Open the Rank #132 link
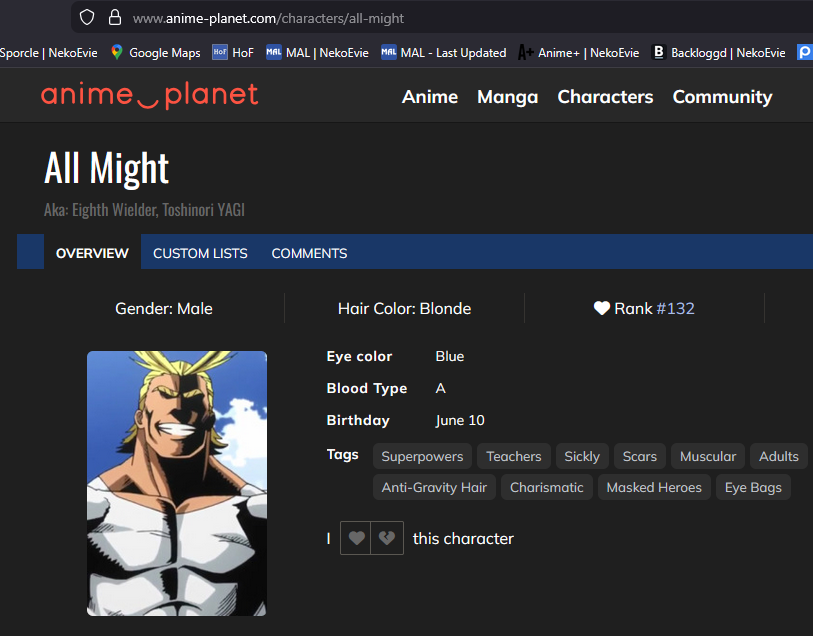 (675, 308)
